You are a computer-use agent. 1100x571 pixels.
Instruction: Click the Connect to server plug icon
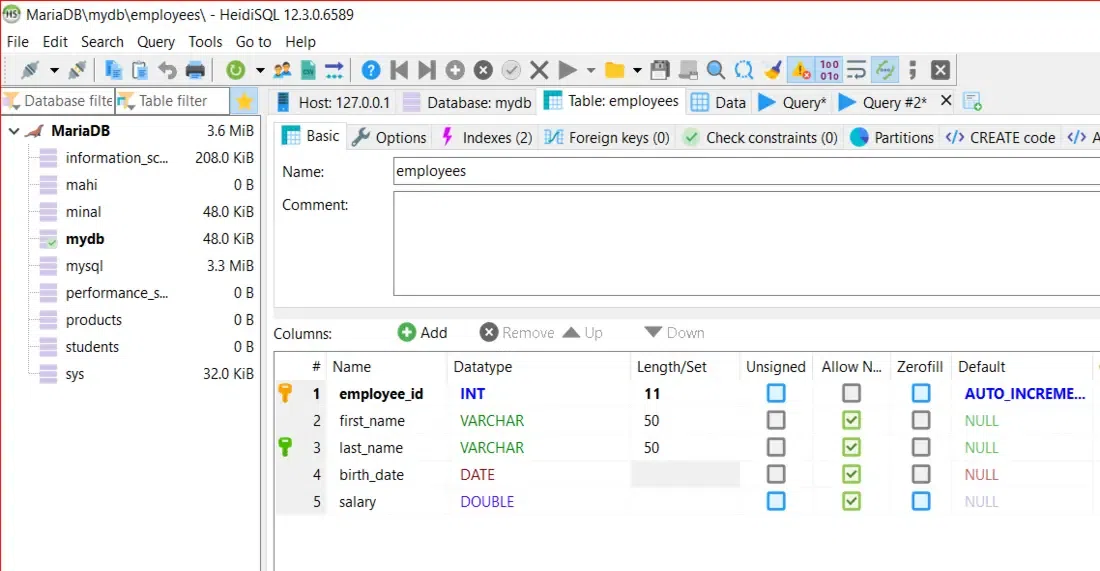pos(29,70)
